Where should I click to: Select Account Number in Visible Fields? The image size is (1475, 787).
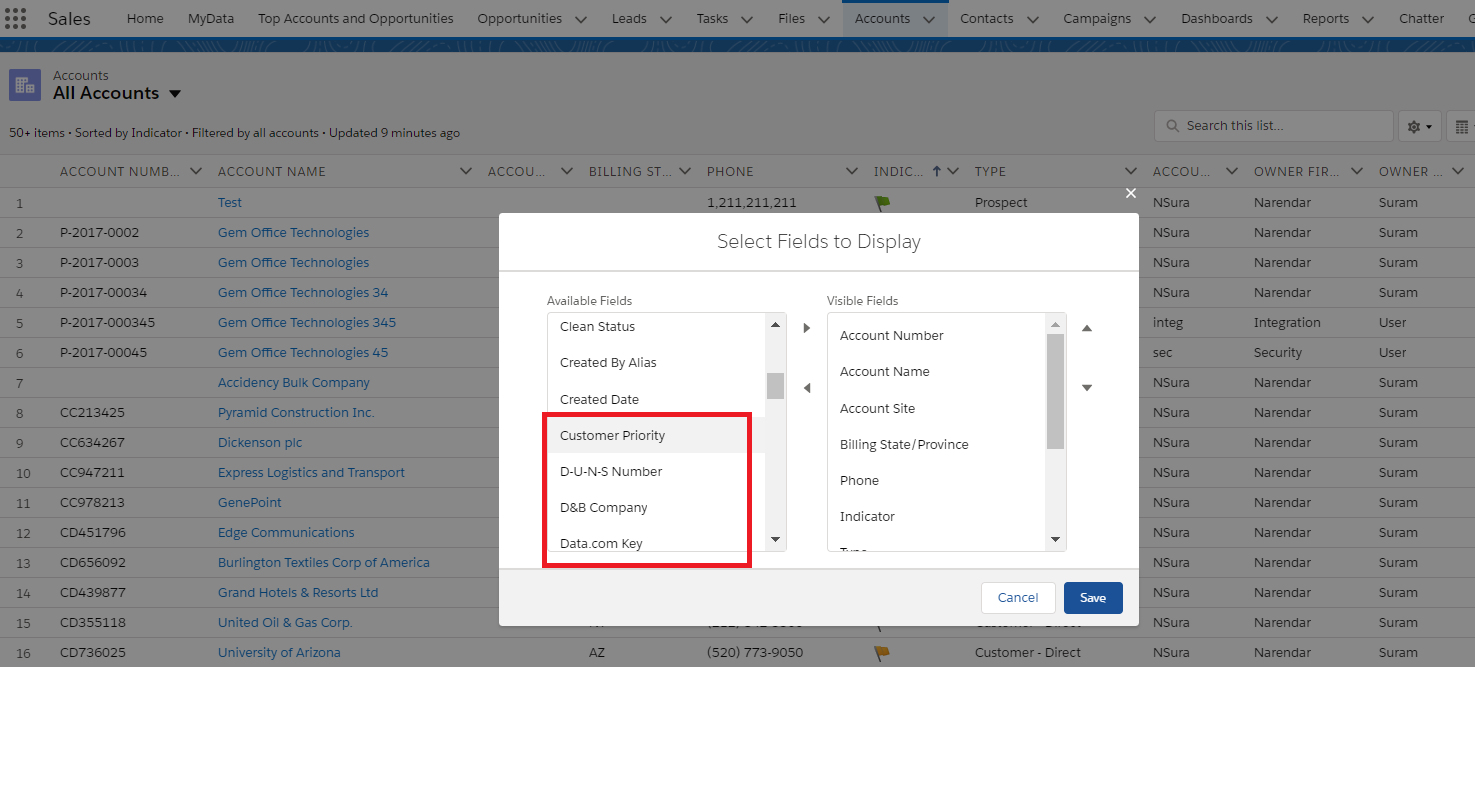click(x=936, y=336)
